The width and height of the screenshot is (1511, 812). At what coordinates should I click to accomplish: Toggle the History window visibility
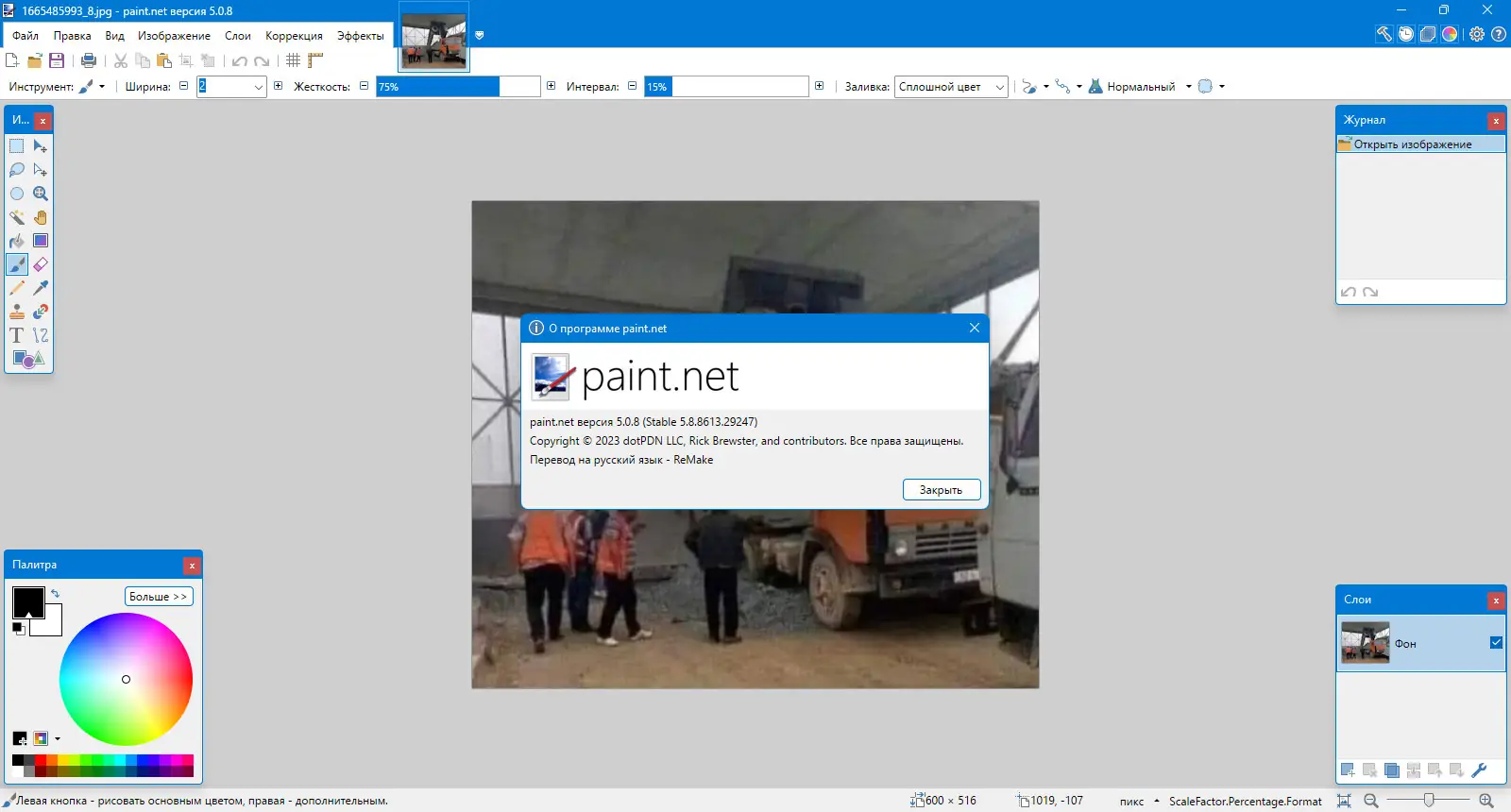1406,34
